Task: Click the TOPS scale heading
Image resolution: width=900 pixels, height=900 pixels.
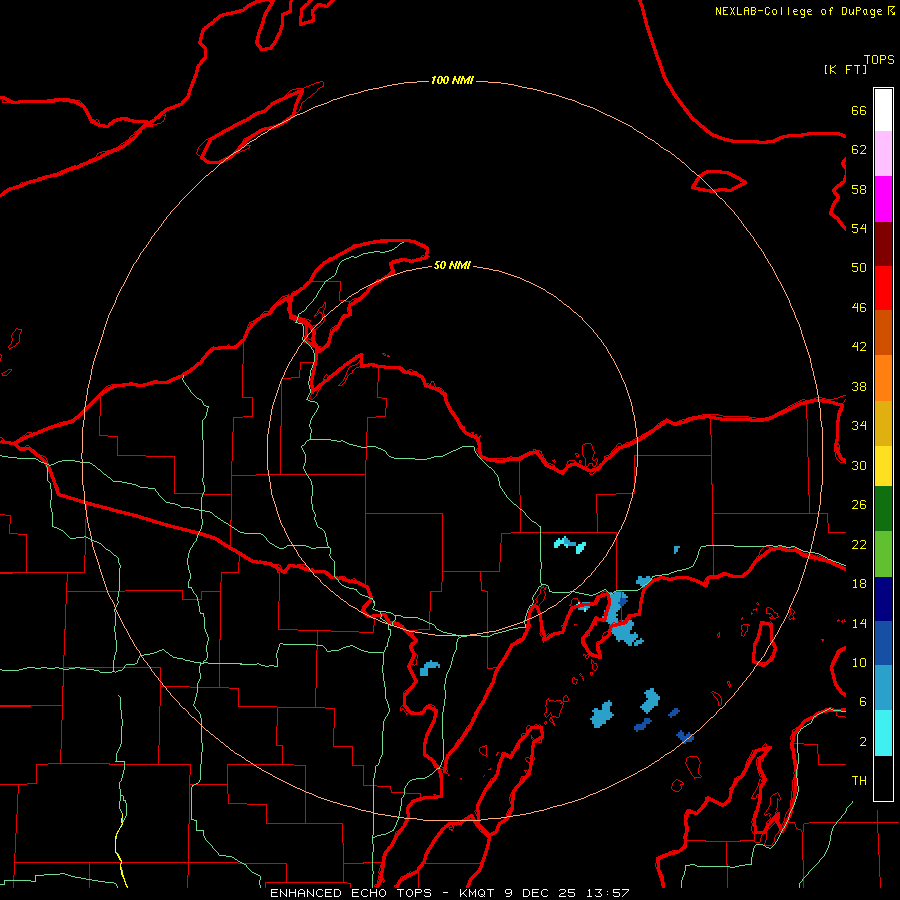Action: (879, 59)
